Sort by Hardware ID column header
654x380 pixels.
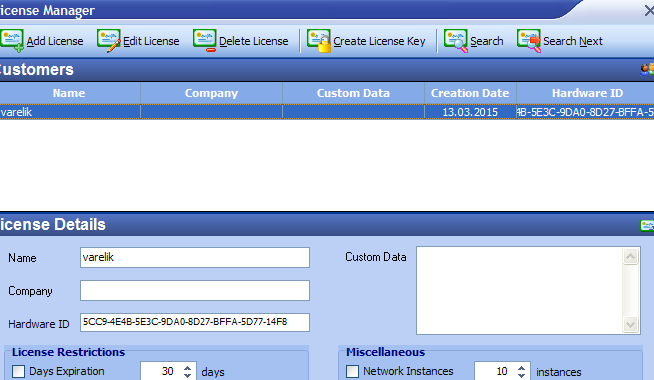click(586, 93)
